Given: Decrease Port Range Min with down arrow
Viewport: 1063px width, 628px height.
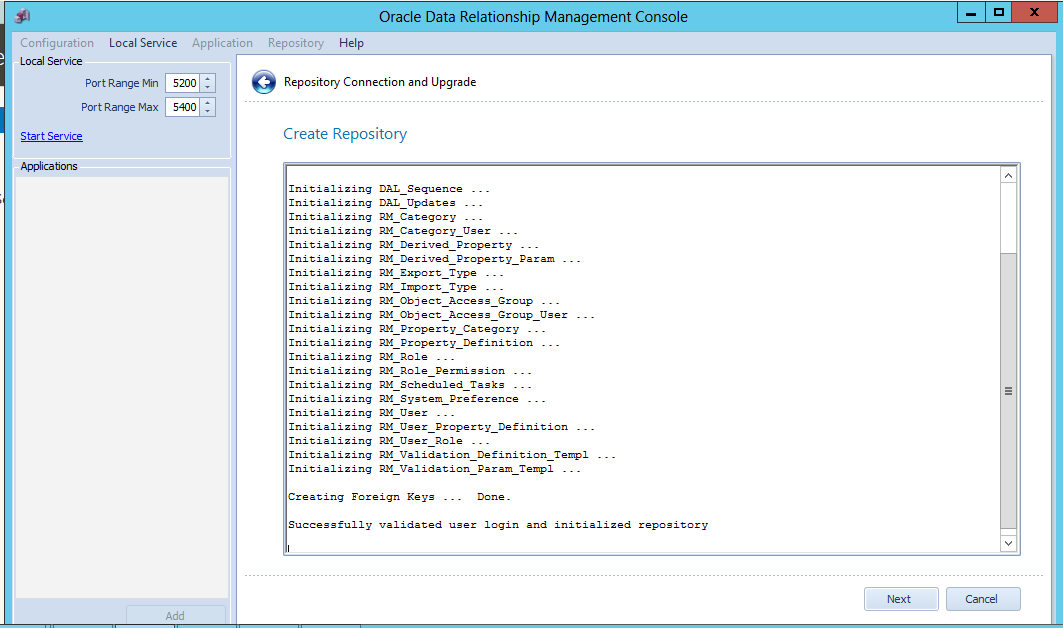Looking at the screenshot, I should pyautogui.click(x=208, y=87).
